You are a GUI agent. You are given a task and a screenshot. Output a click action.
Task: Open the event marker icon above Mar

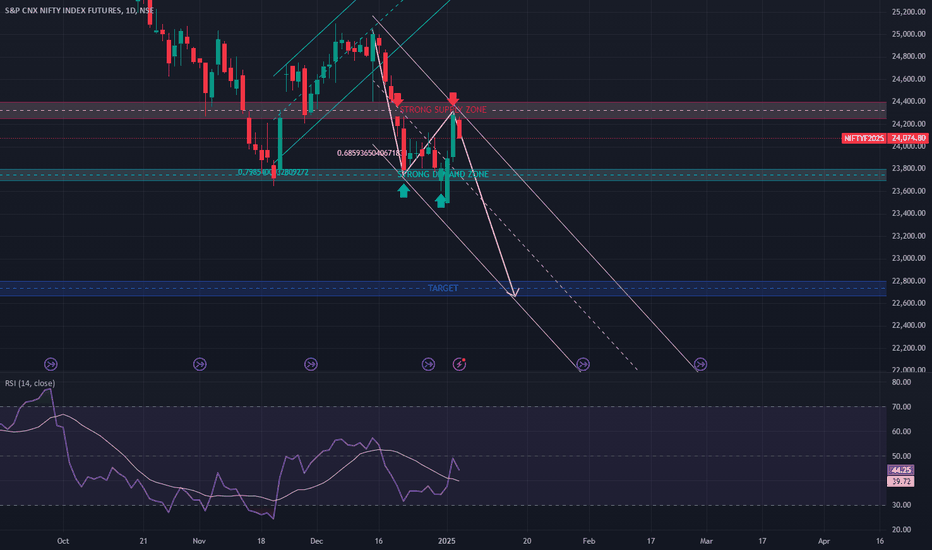coord(701,364)
